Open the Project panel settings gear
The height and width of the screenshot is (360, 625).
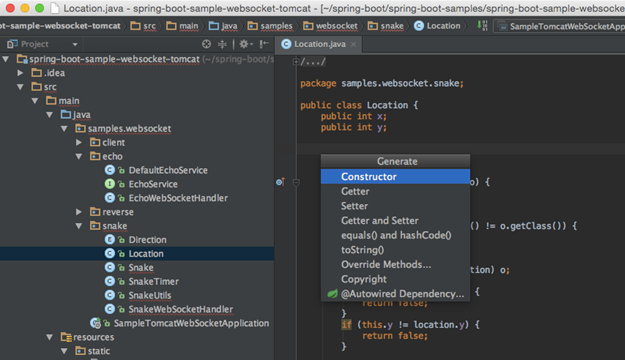click(x=245, y=44)
